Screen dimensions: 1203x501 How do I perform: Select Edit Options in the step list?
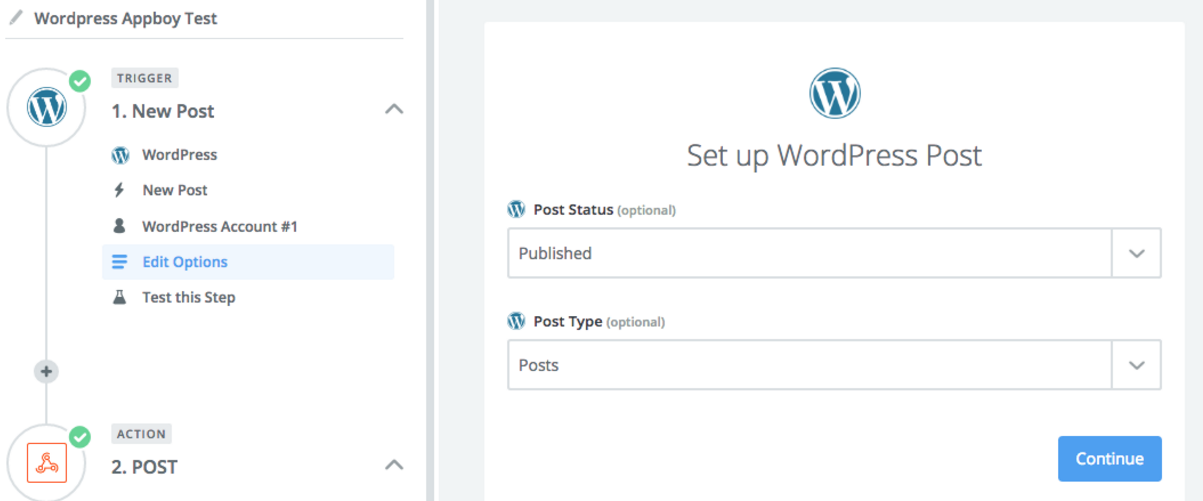click(185, 262)
